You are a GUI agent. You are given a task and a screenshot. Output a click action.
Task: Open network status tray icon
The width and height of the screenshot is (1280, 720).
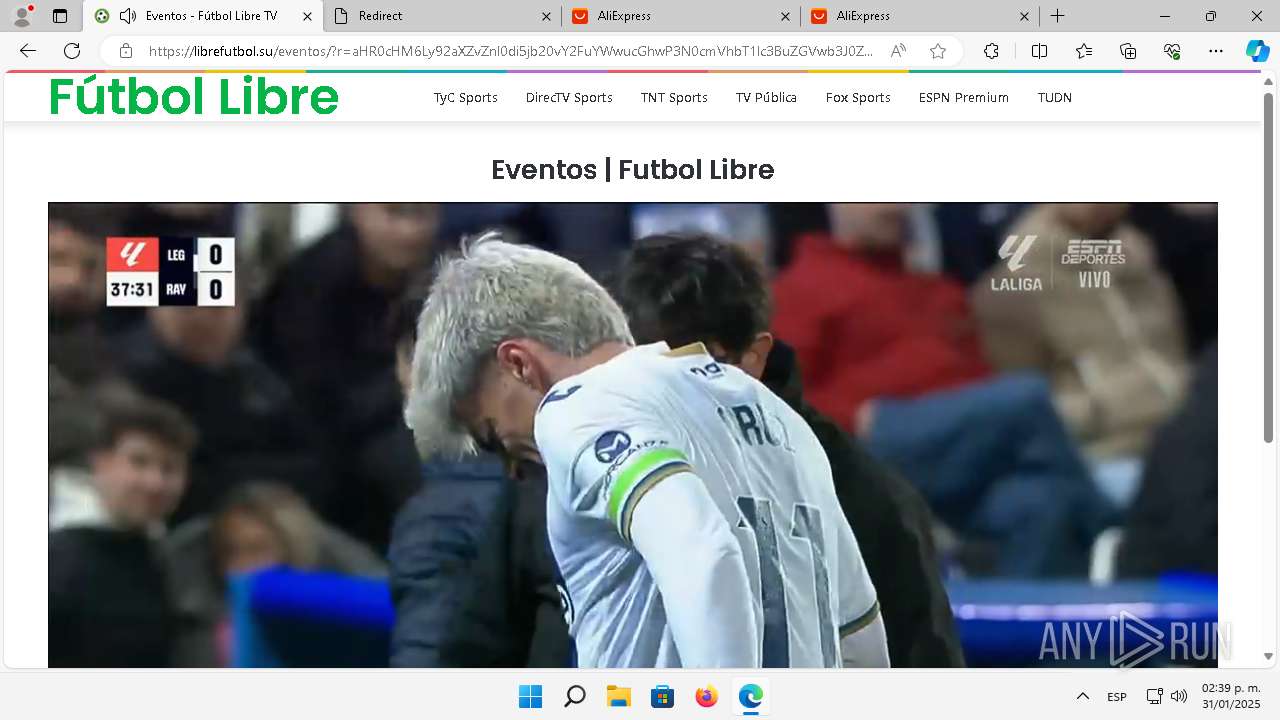1154,696
